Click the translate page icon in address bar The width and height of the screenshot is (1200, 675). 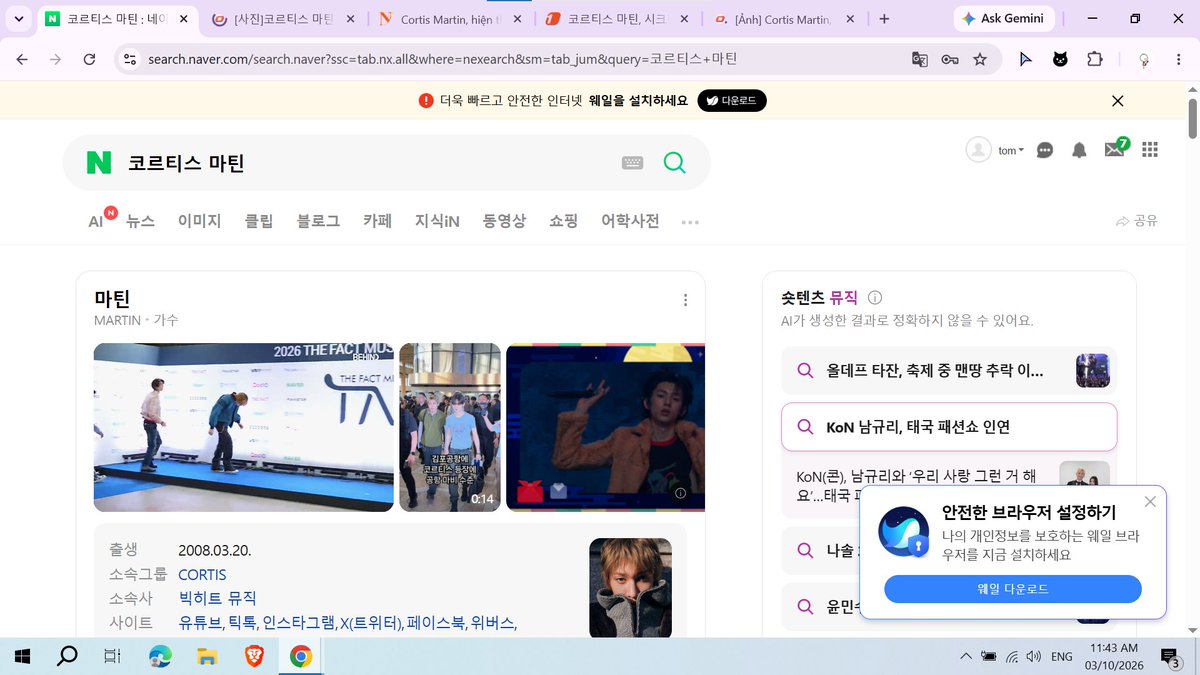[920, 59]
